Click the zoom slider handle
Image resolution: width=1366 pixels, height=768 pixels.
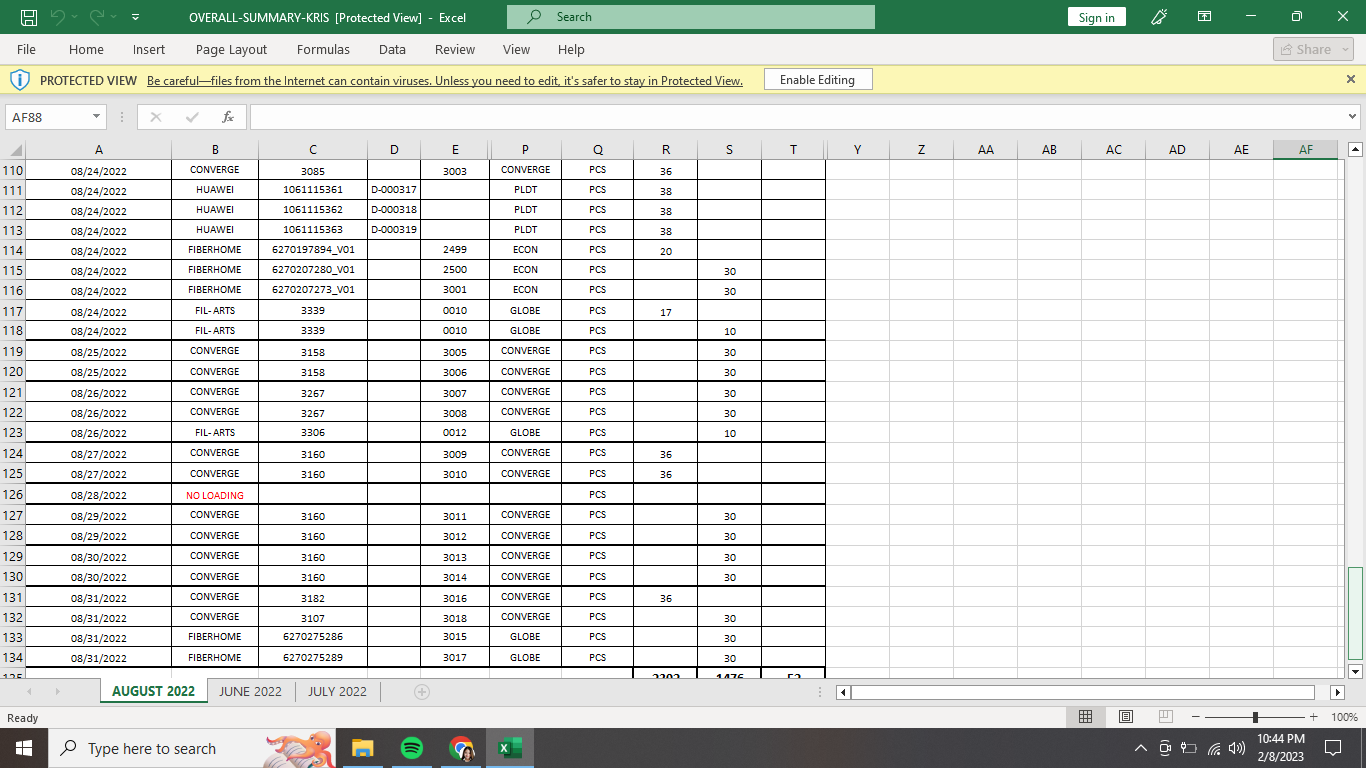coord(1255,717)
